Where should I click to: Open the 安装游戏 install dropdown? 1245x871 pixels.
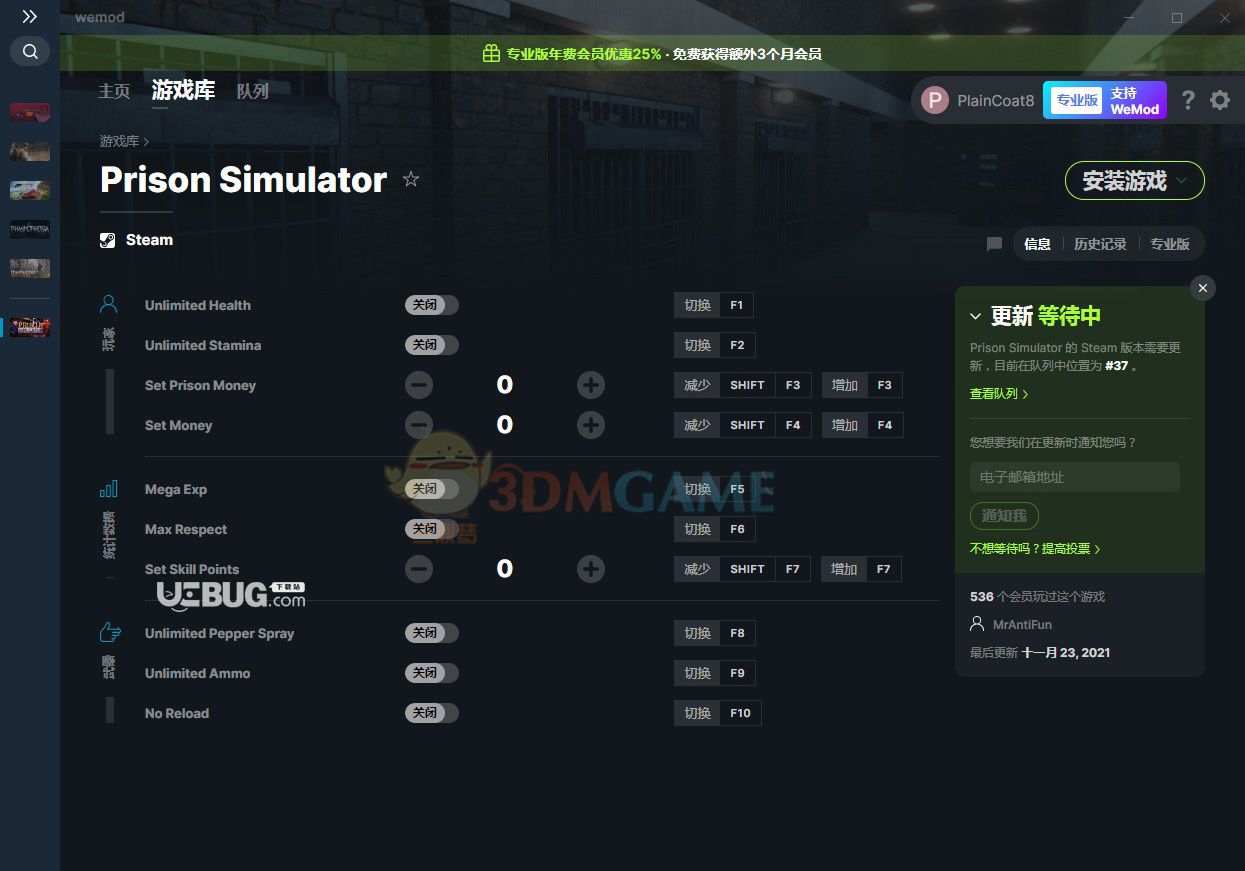[x=1135, y=181]
